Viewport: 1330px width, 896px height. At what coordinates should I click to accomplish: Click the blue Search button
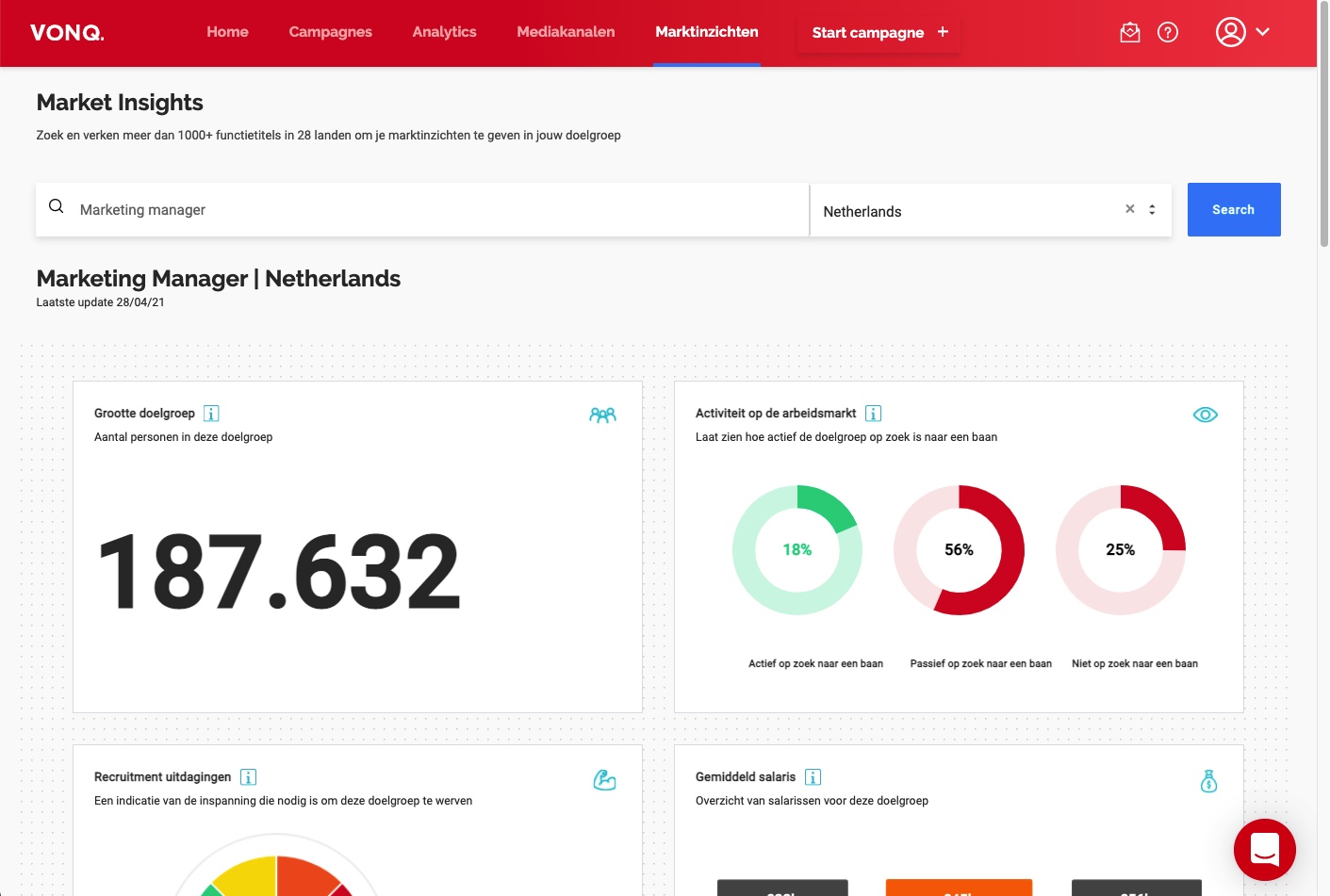(1233, 209)
